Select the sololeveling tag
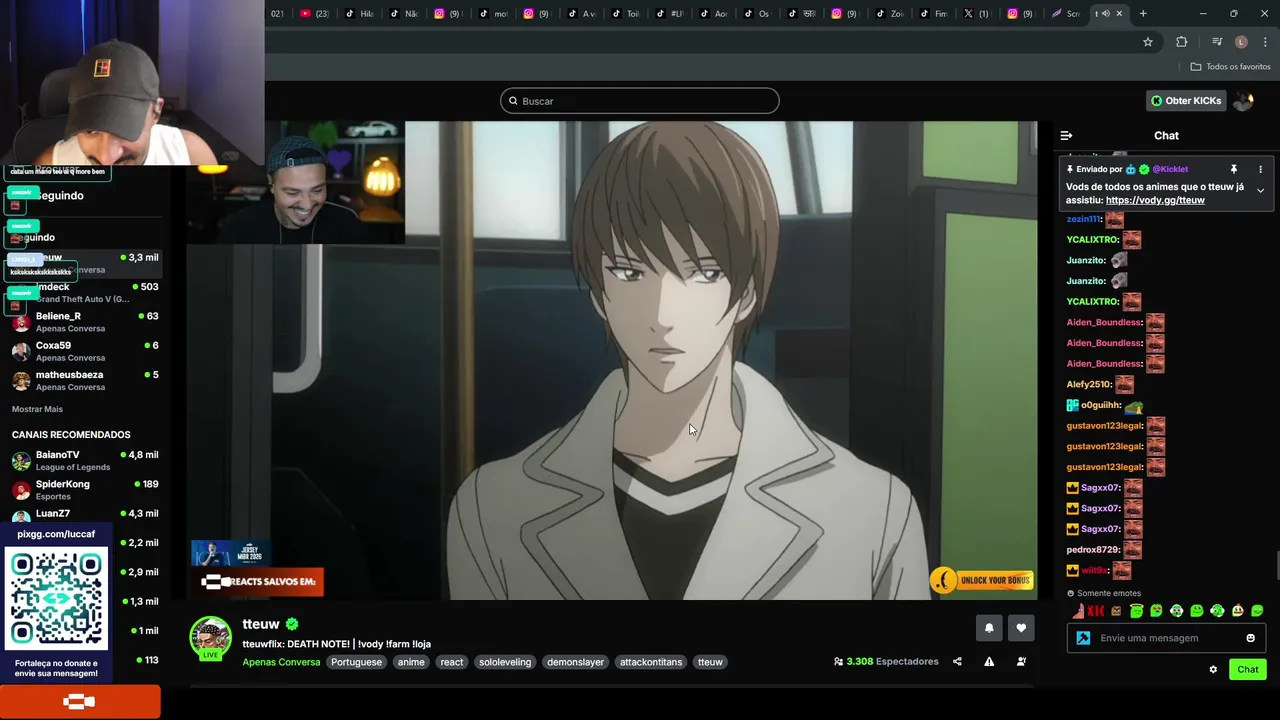The image size is (1280, 720). click(505, 662)
